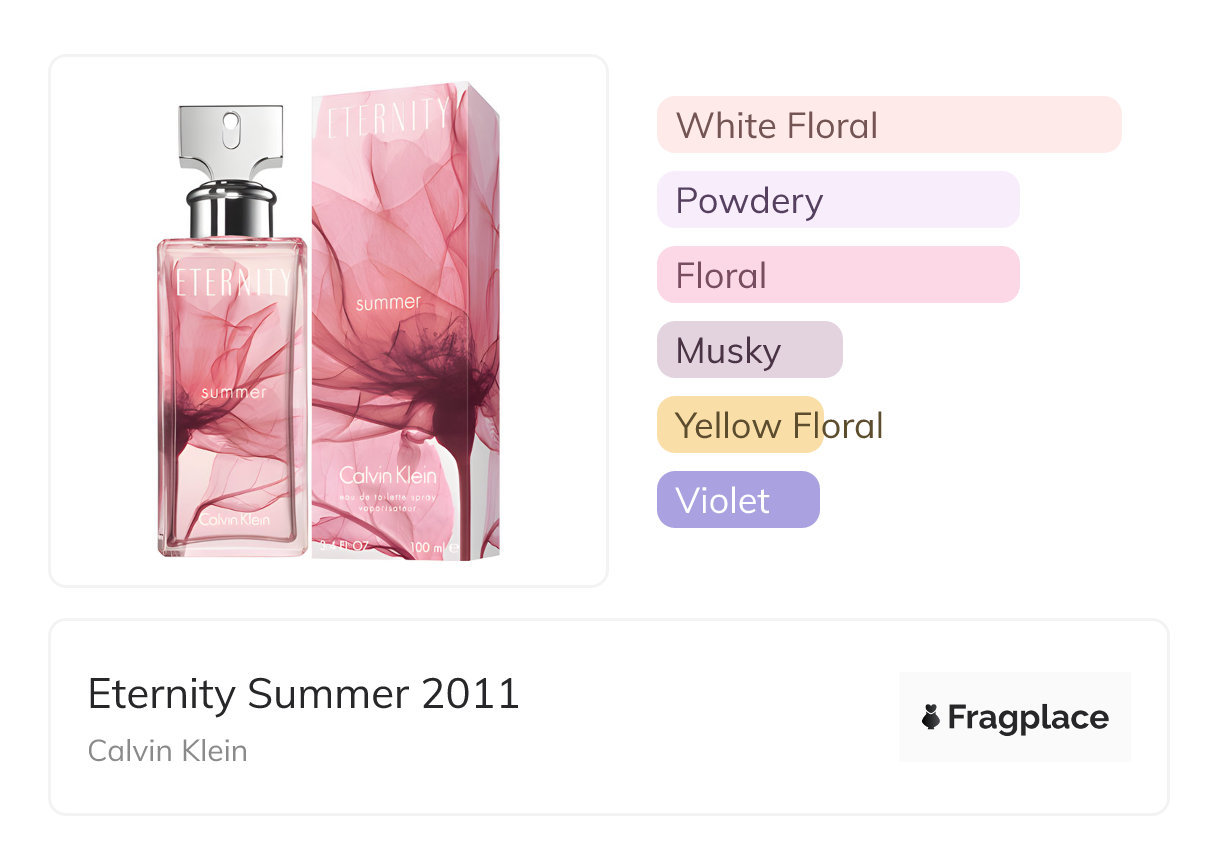Click the Fragplace brand name text
1218x864 pixels.
tap(1028, 718)
